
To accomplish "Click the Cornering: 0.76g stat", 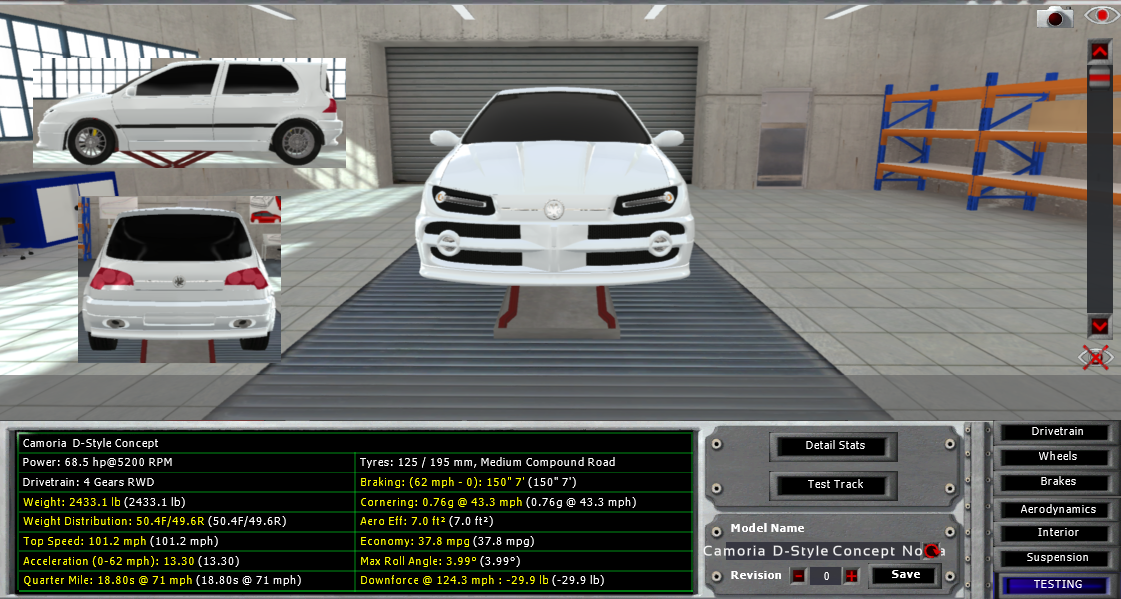I will pos(441,503).
